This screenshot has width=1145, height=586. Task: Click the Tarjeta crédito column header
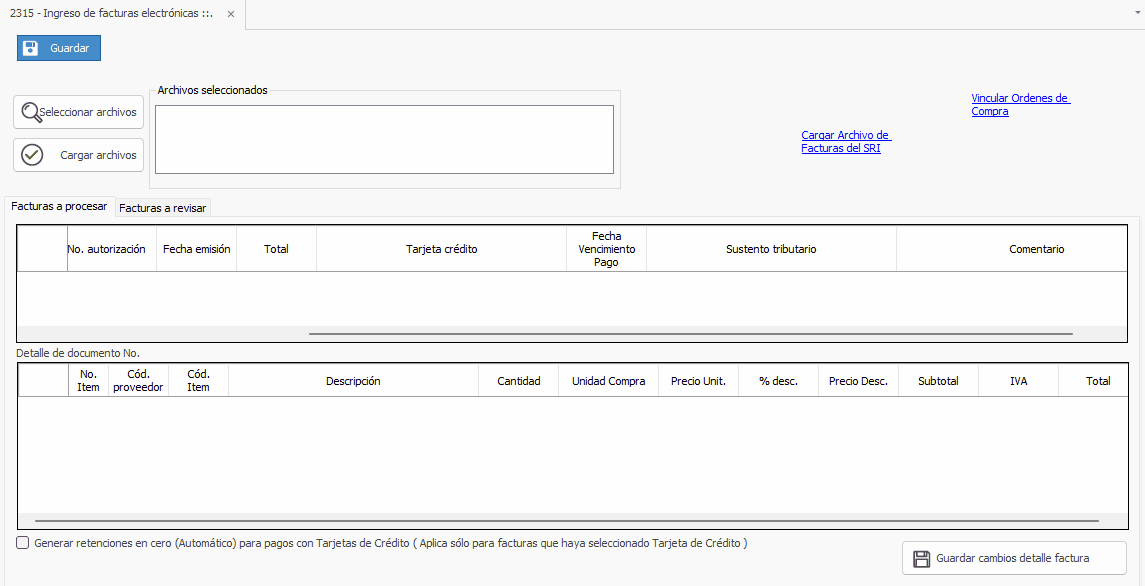[x=441, y=249]
